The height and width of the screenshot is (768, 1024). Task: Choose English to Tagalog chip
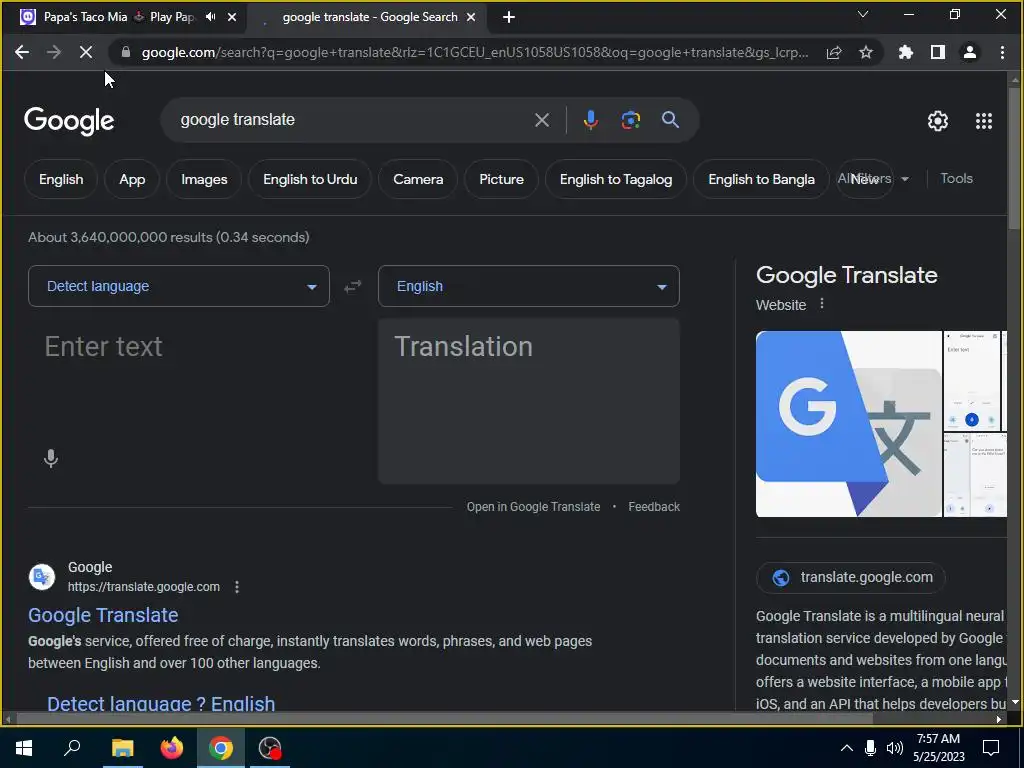click(616, 179)
